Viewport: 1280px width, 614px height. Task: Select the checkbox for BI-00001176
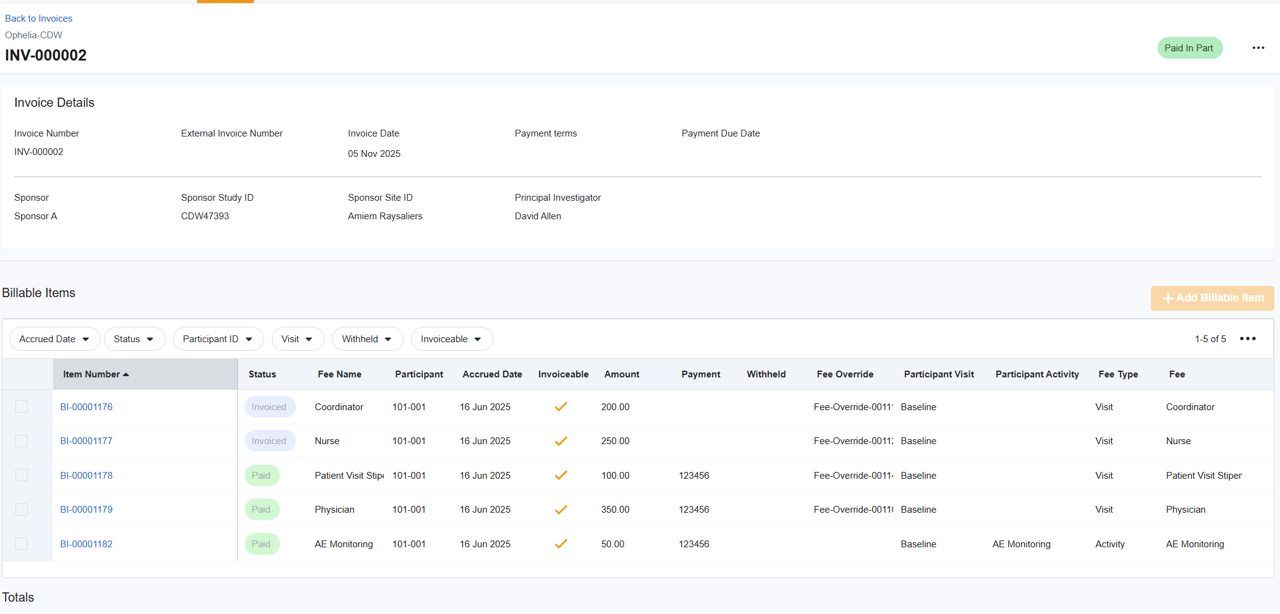tap(22, 407)
